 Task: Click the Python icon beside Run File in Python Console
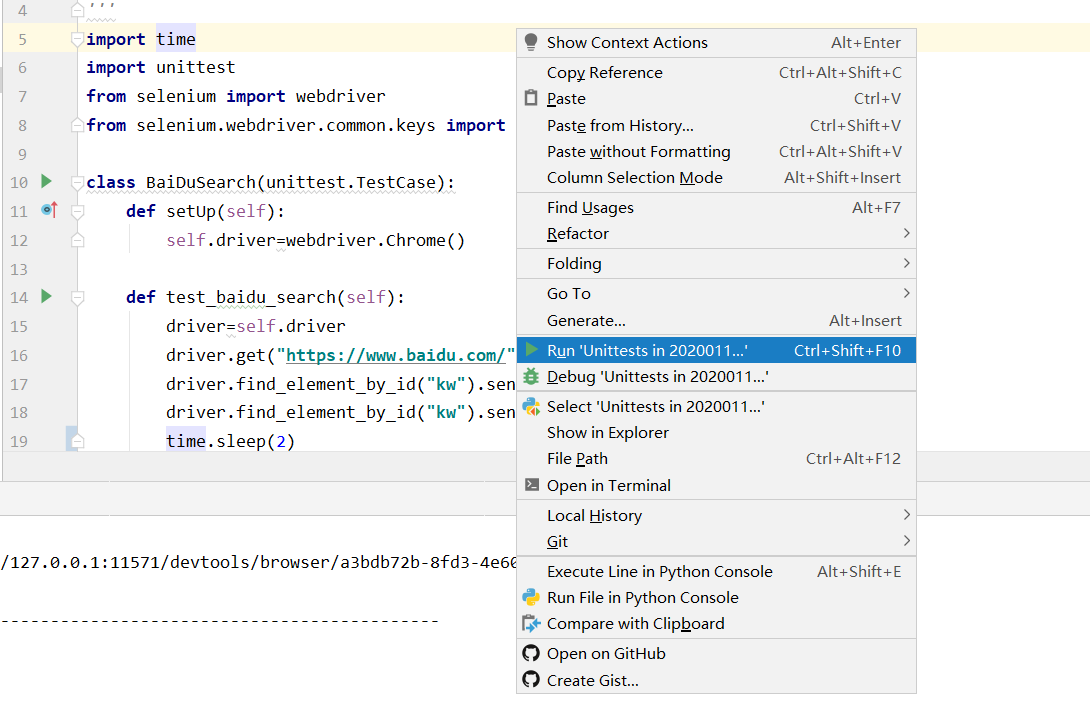click(531, 597)
